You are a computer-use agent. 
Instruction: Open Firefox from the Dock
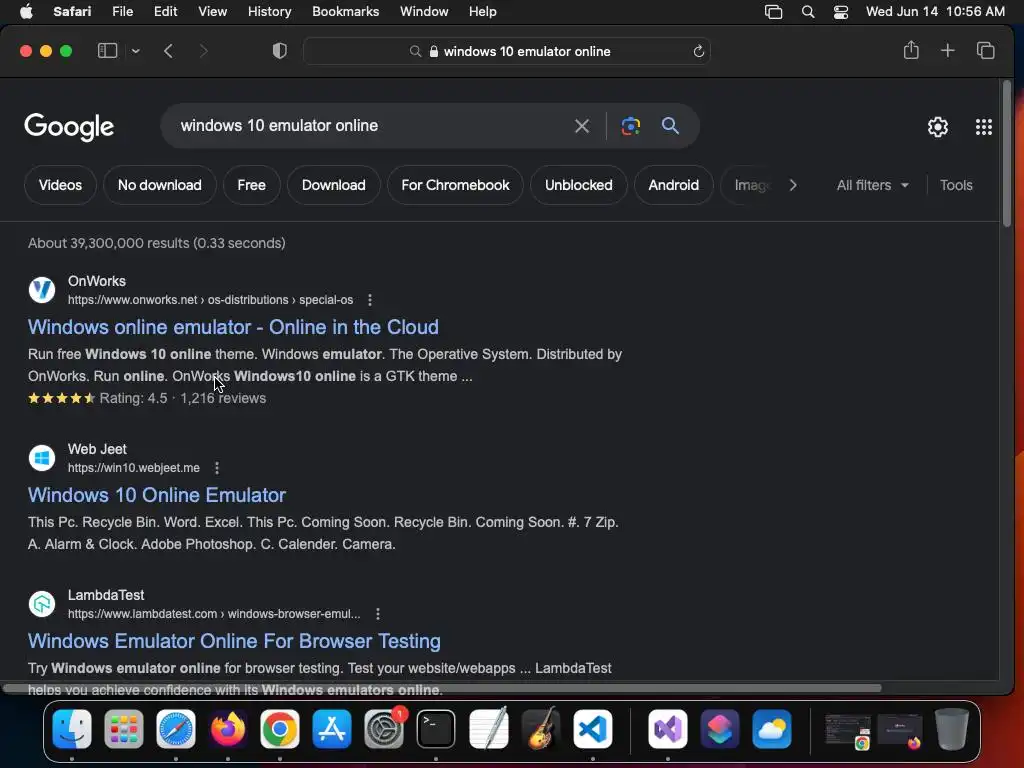point(228,729)
